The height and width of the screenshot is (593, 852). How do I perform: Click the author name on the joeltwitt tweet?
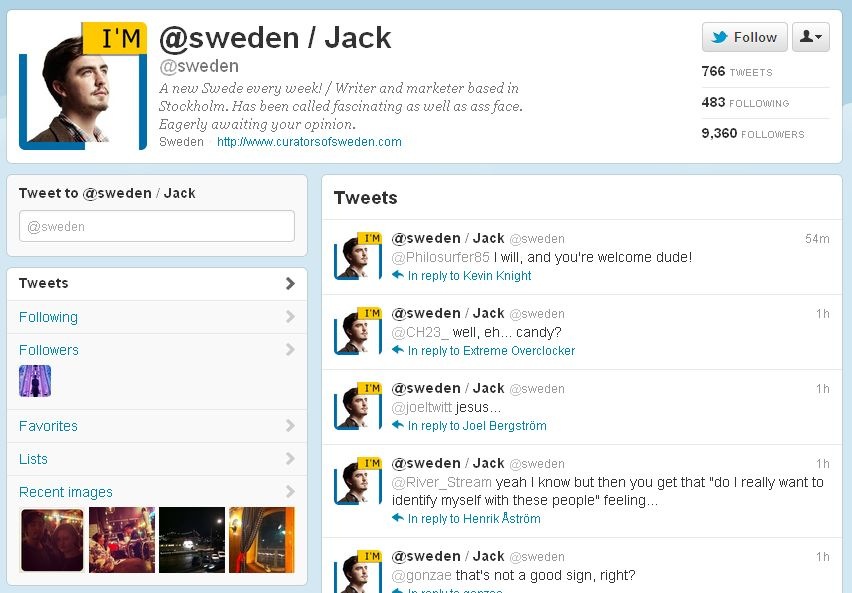pos(448,388)
